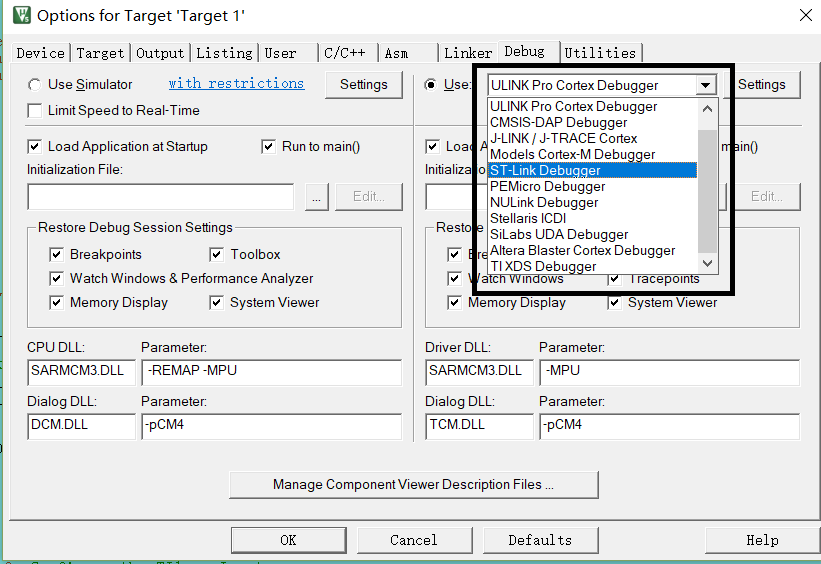Toggle Tracepoints checkbox
Image resolution: width=821 pixels, height=564 pixels.
coord(614,279)
